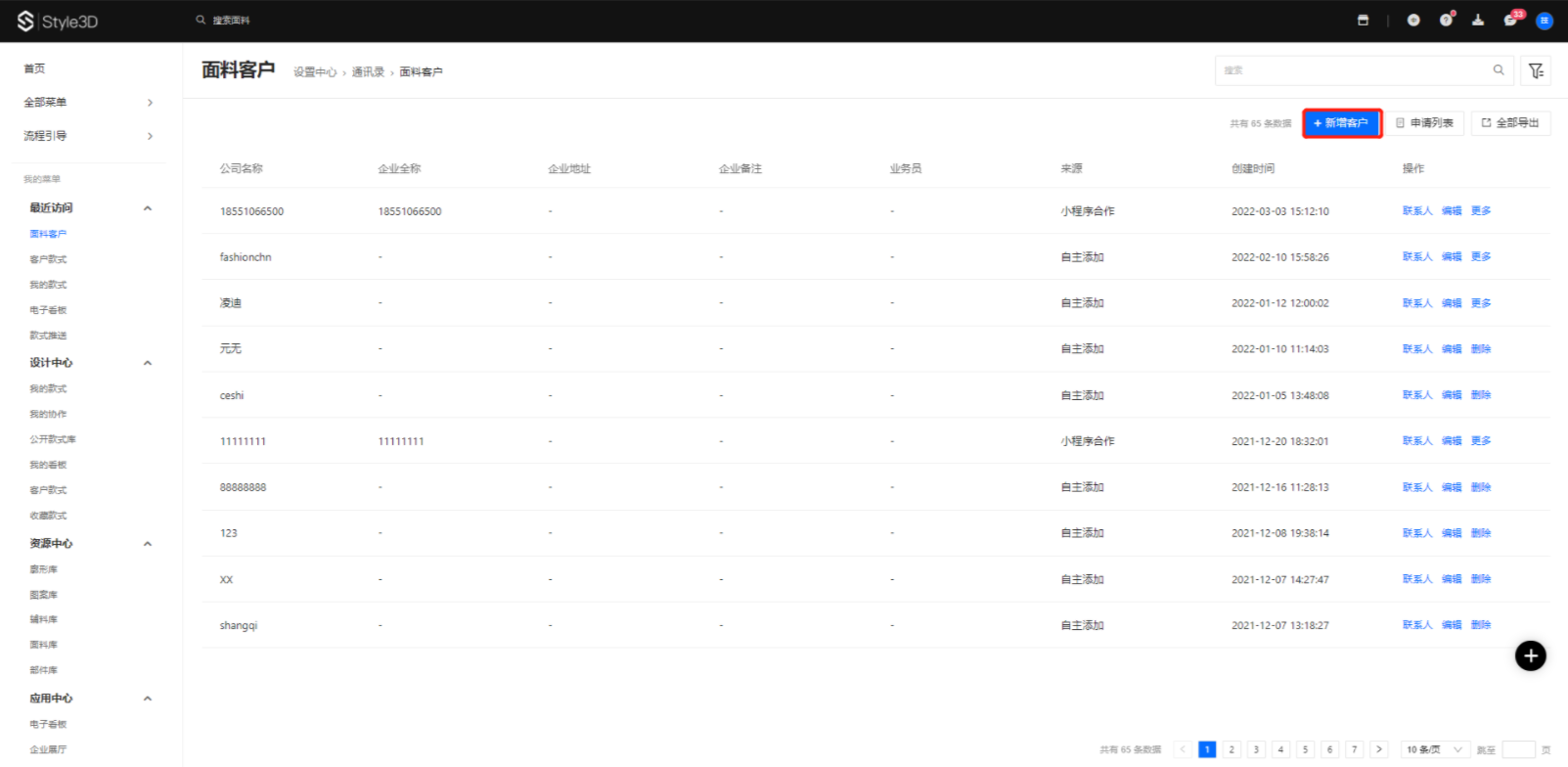The height and width of the screenshot is (767, 1568).
Task: Select 客户款式 under 最近访问
Action: (48, 259)
